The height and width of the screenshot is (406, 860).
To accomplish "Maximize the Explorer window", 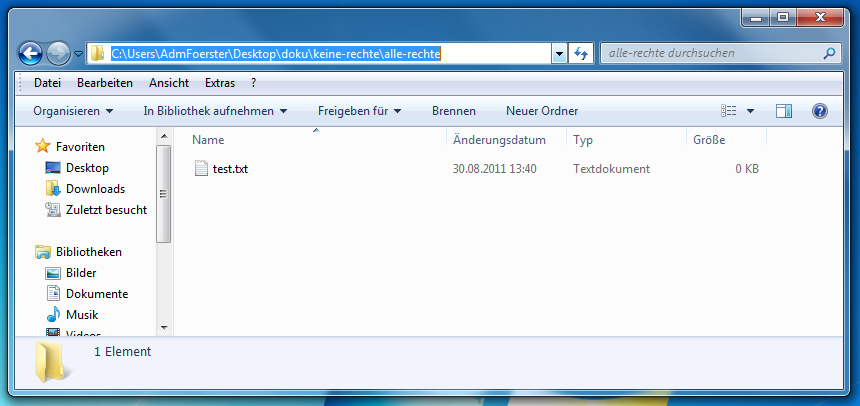I will (x=783, y=18).
